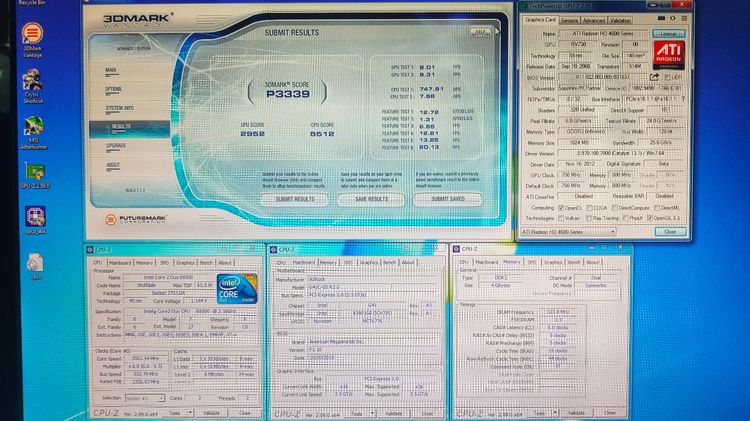Click the Intel Core 2 Duo E8500 name field
Viewport: 750px width, 421px height.
pos(169,277)
